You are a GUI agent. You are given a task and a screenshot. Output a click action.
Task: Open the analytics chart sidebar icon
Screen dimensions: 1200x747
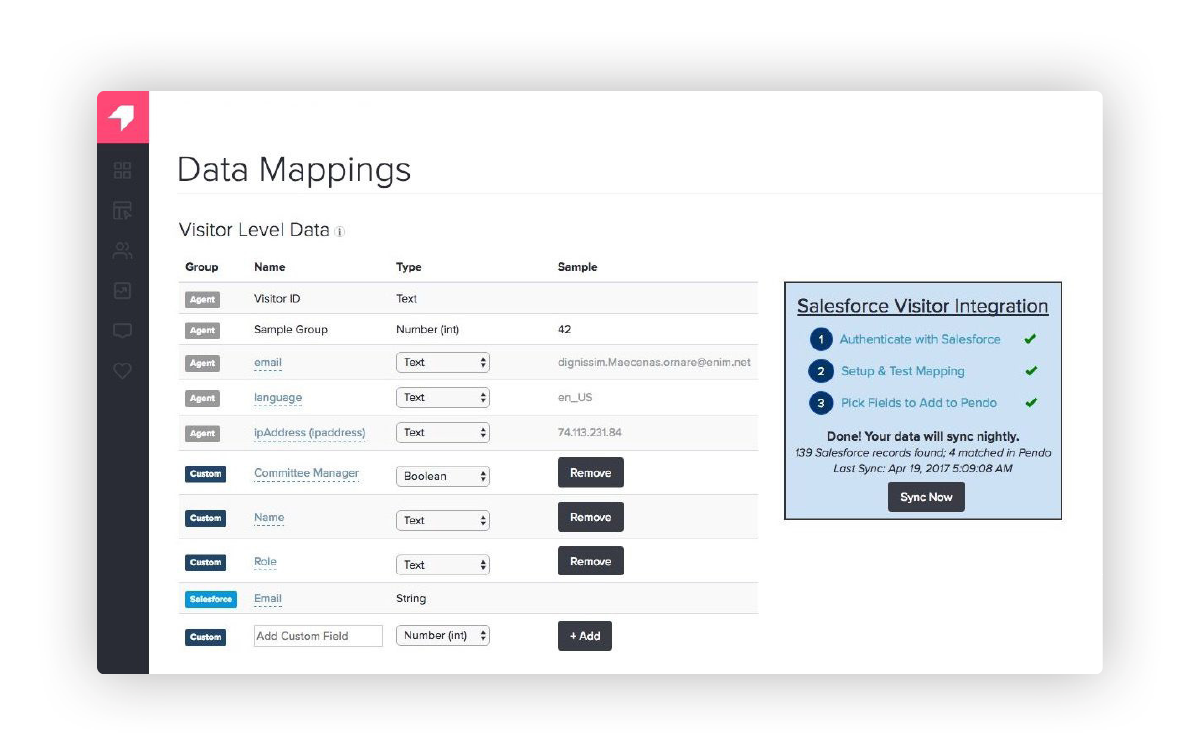click(x=122, y=291)
